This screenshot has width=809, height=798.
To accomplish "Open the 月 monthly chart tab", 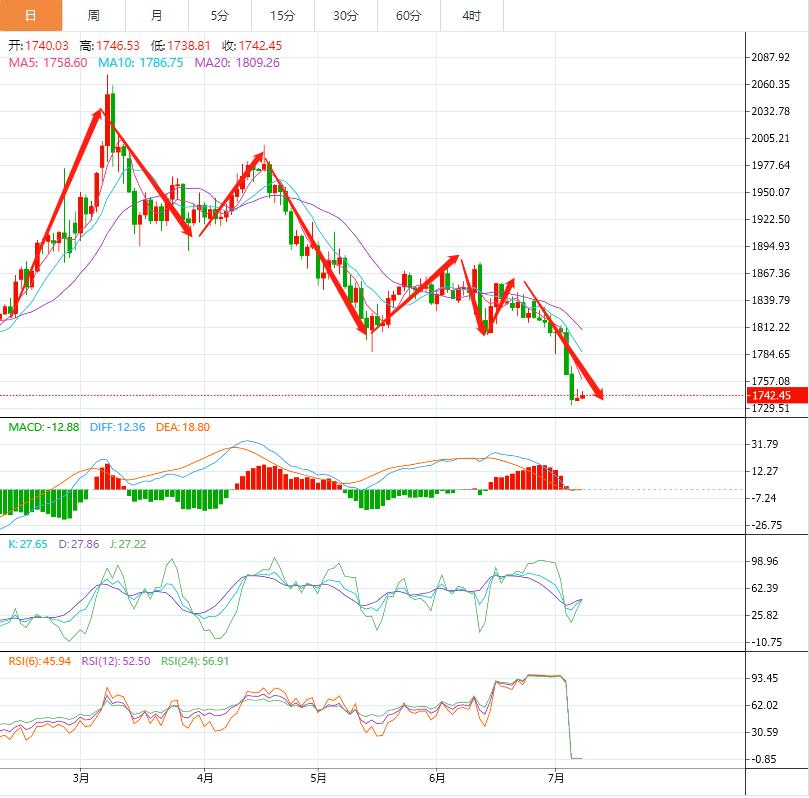I will (156, 15).
